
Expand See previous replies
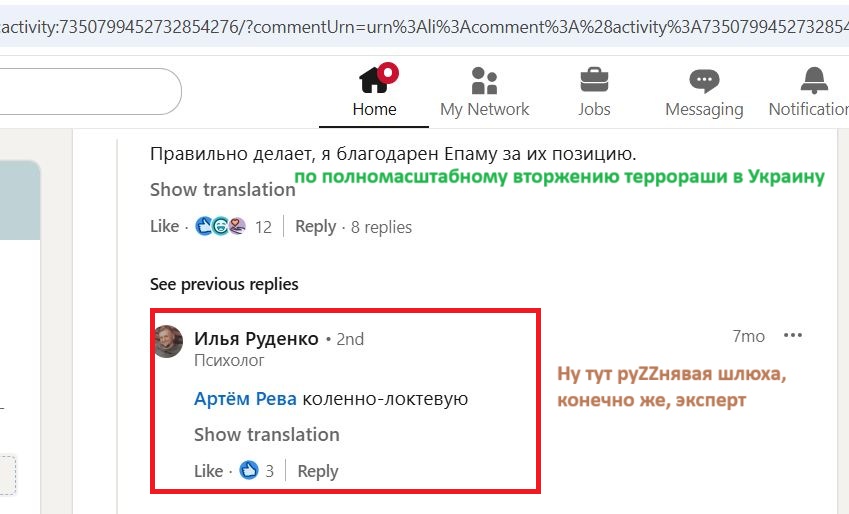click(x=224, y=284)
